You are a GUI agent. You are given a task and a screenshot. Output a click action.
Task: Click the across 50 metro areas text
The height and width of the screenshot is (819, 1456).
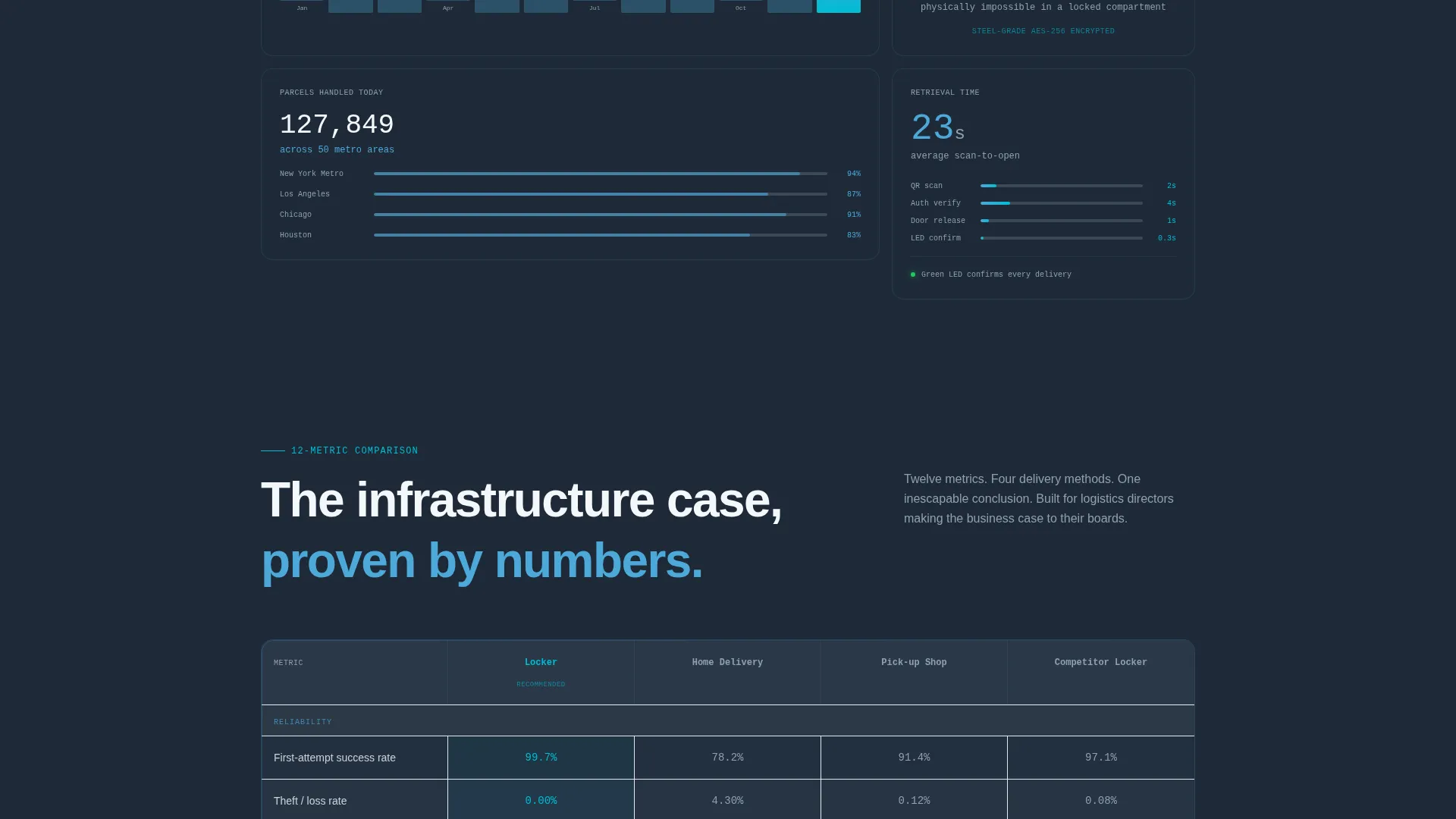337,150
